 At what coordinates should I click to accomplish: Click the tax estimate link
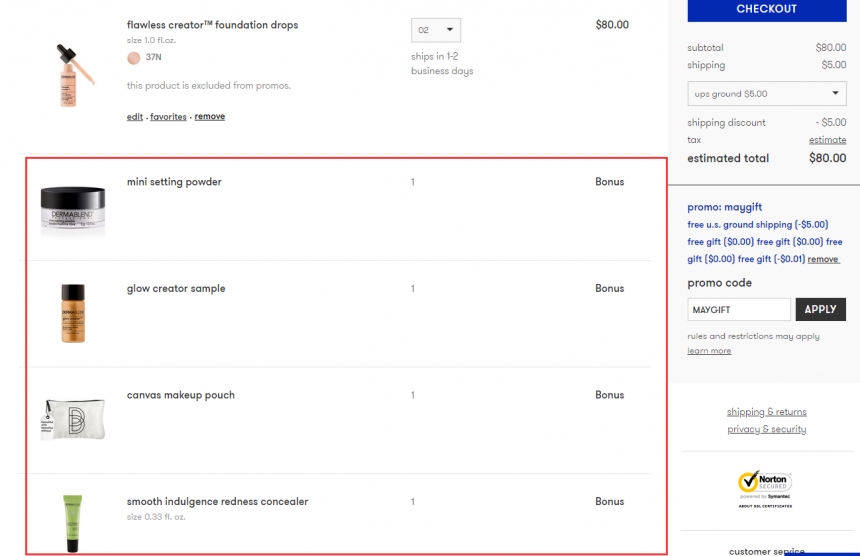(x=827, y=140)
